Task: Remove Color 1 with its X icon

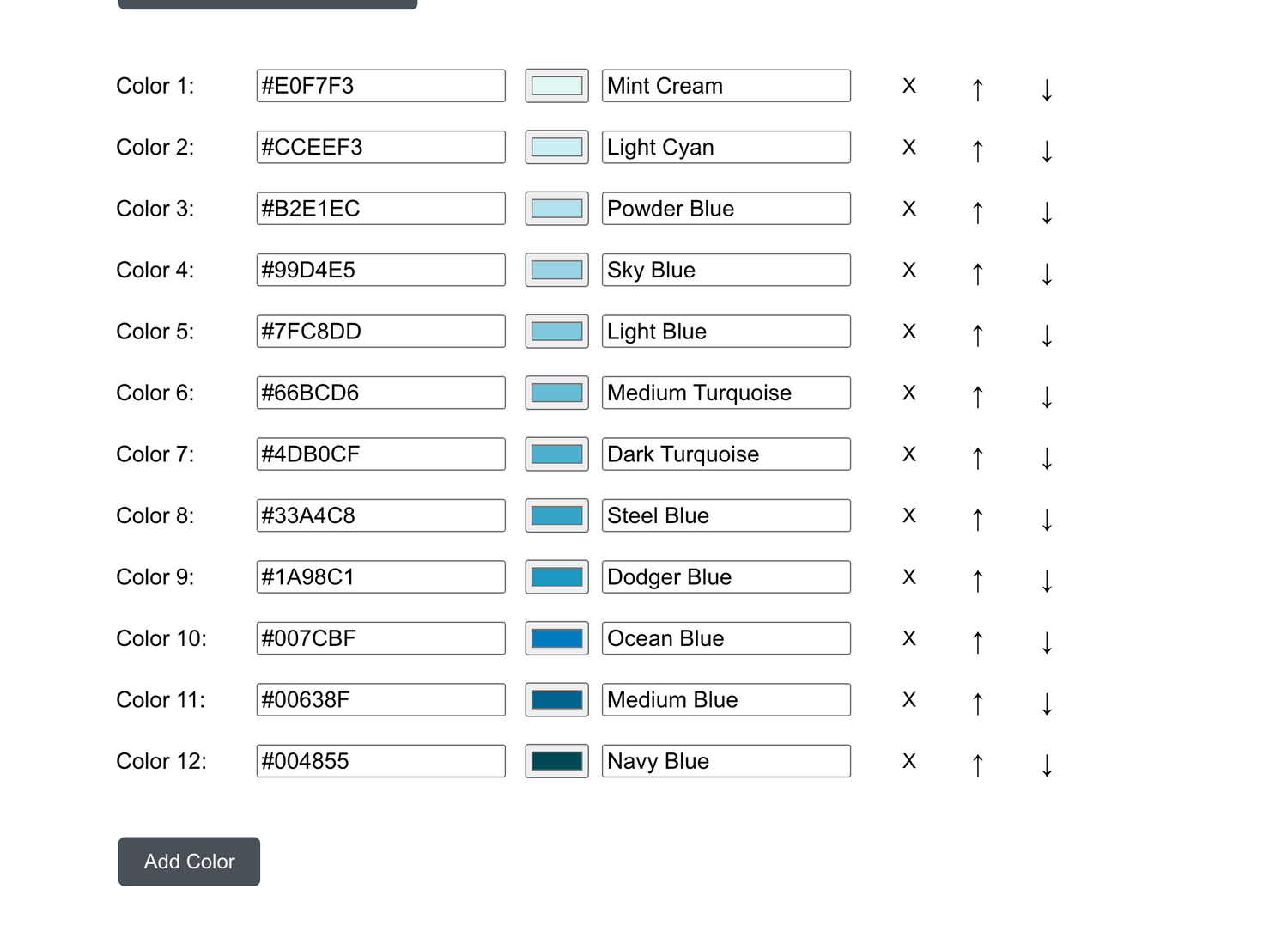Action: (x=909, y=86)
